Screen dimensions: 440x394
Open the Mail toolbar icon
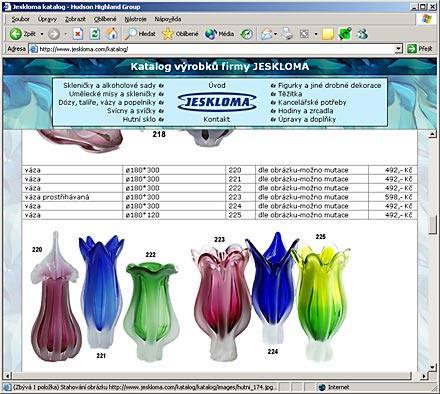[x=267, y=34]
